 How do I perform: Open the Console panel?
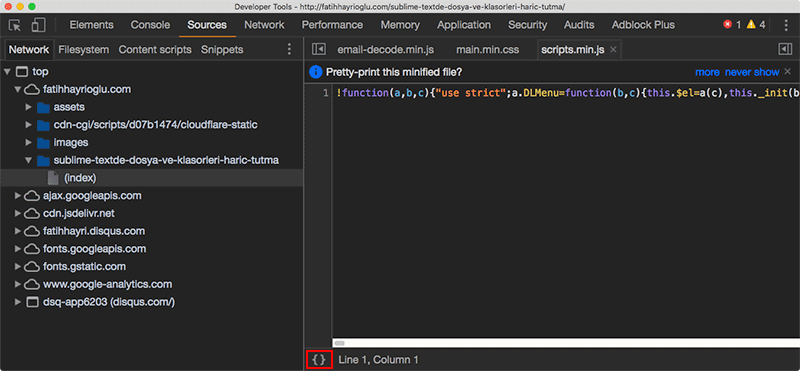click(x=150, y=25)
